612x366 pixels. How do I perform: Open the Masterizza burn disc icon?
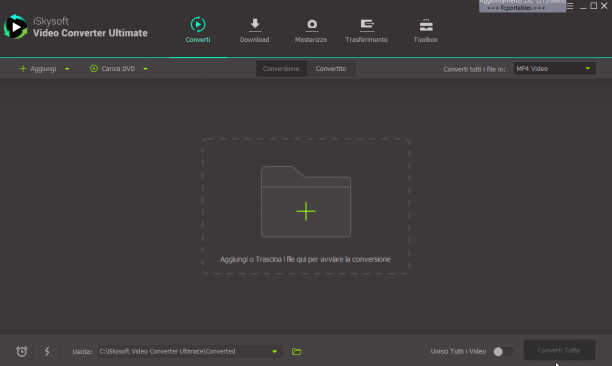pyautogui.click(x=311, y=25)
